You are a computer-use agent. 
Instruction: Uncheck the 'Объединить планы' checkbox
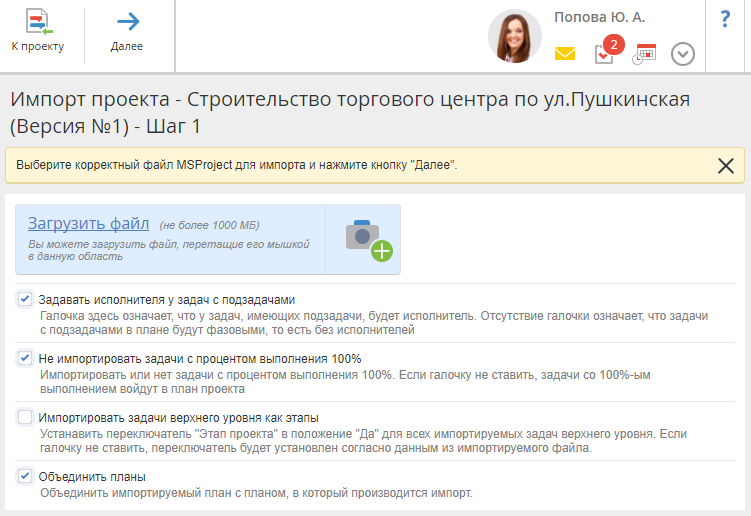(x=25, y=476)
